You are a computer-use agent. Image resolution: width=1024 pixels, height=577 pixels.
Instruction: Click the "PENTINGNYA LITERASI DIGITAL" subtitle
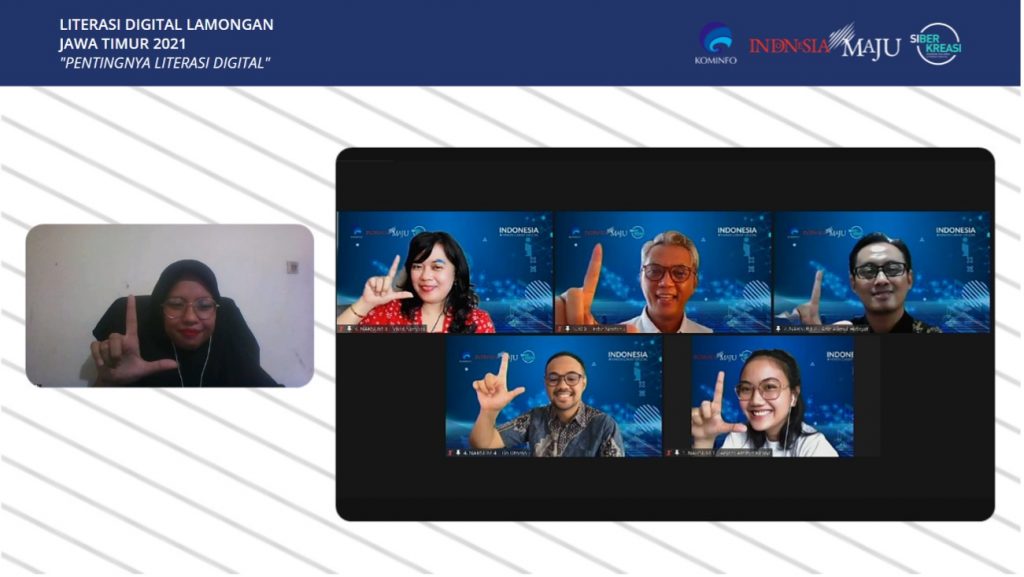(x=165, y=63)
